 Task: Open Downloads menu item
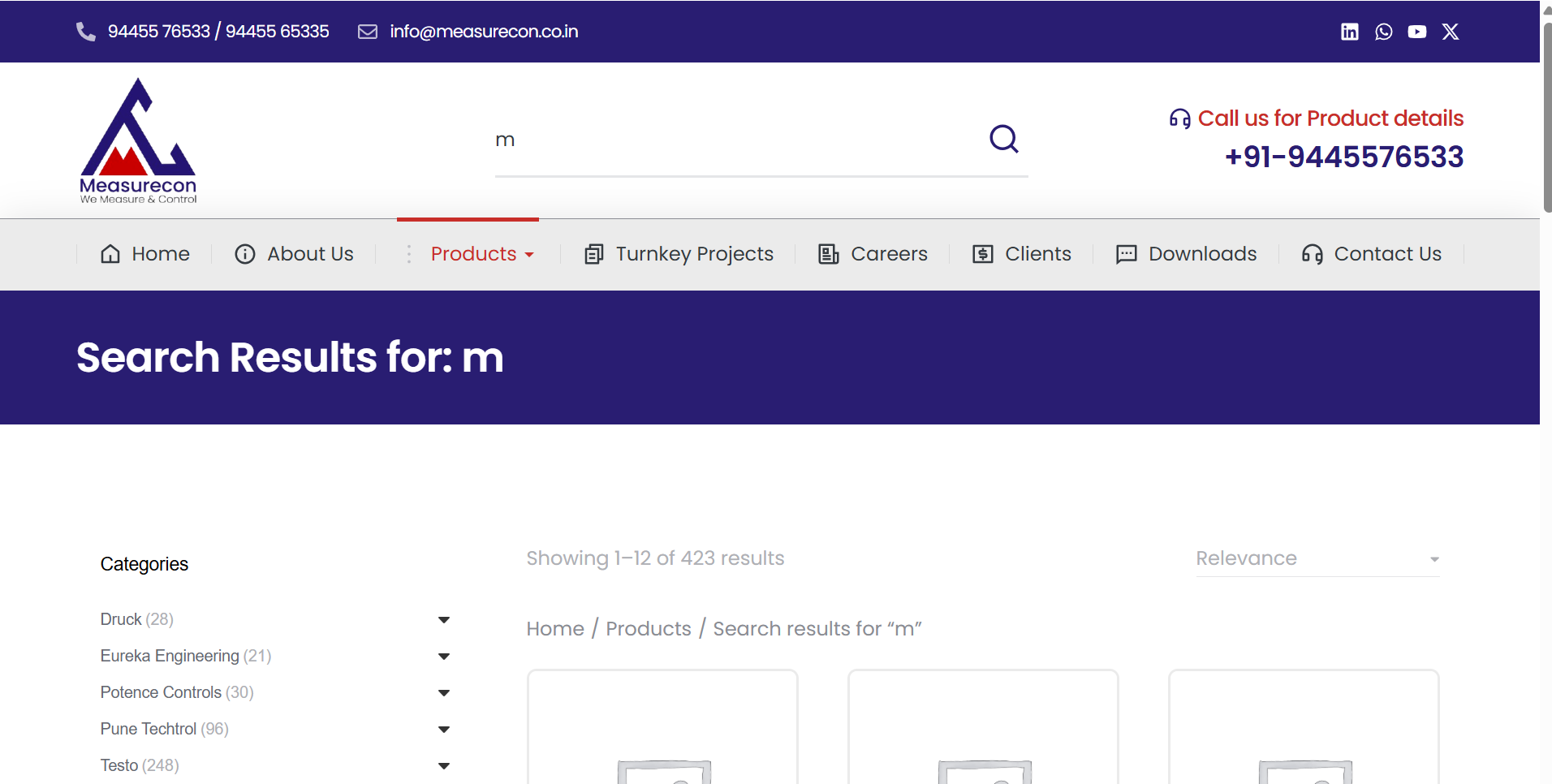[1203, 254]
